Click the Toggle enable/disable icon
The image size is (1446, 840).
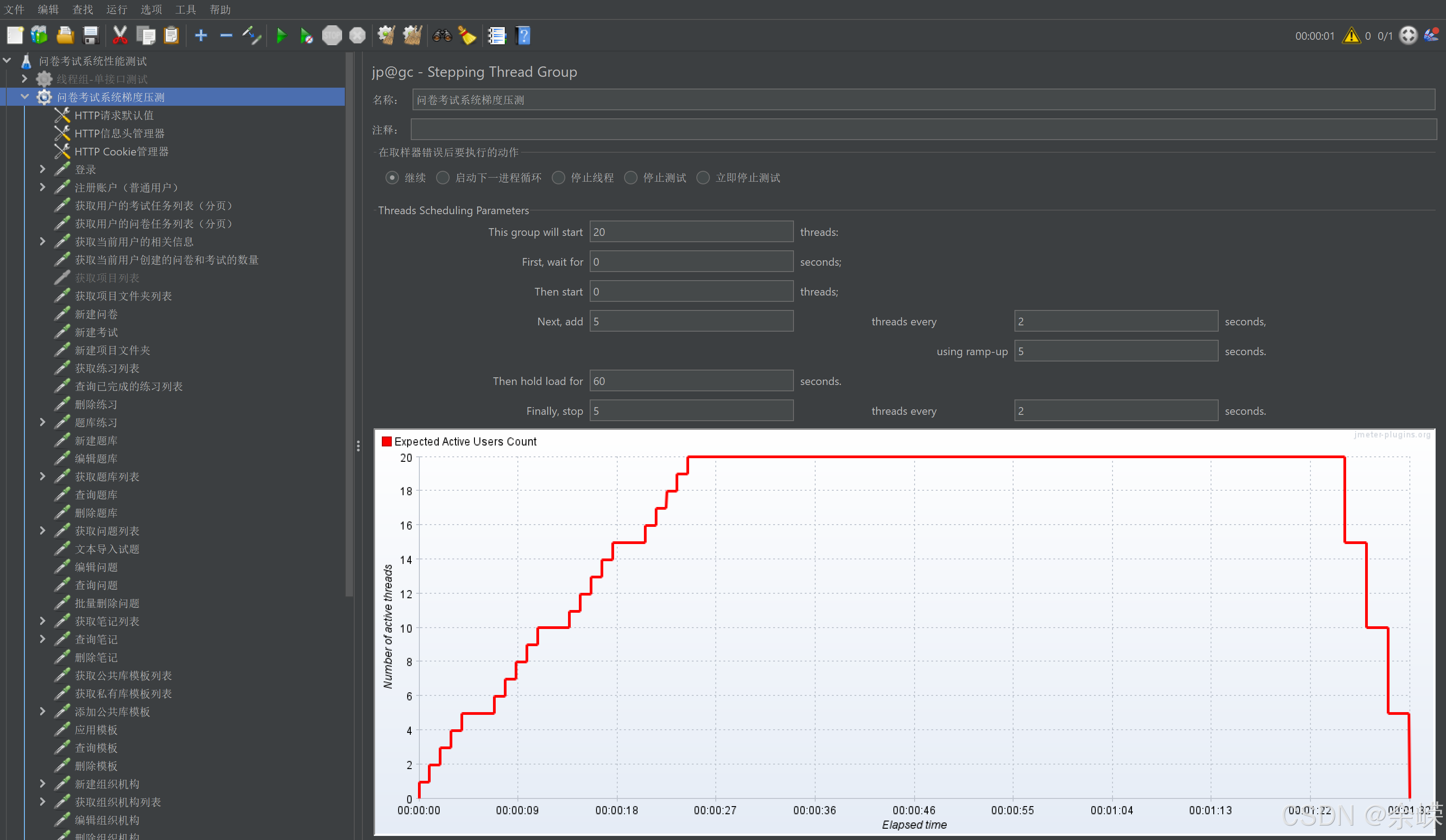251,36
